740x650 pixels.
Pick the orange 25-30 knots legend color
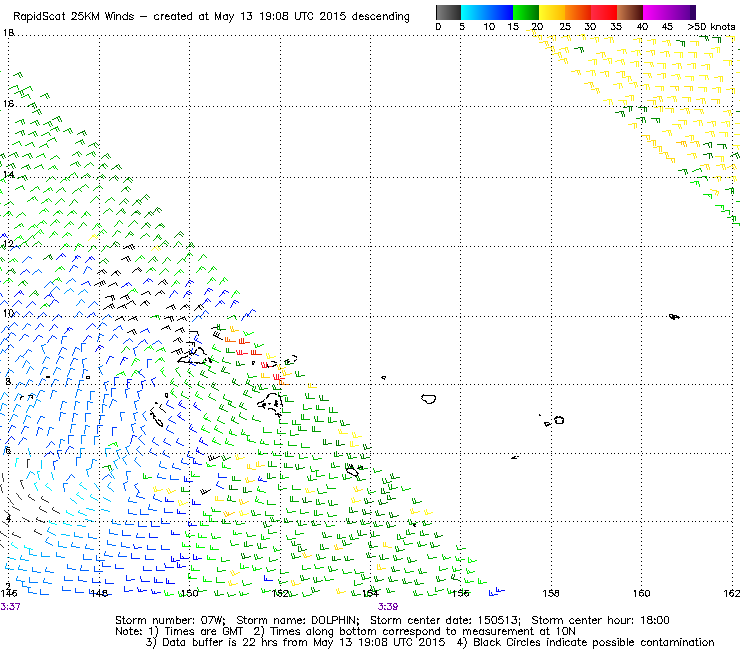click(578, 12)
